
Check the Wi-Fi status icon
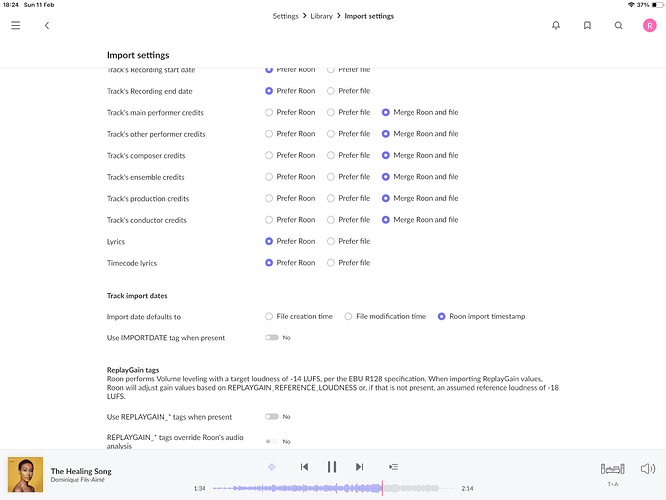pos(631,5)
